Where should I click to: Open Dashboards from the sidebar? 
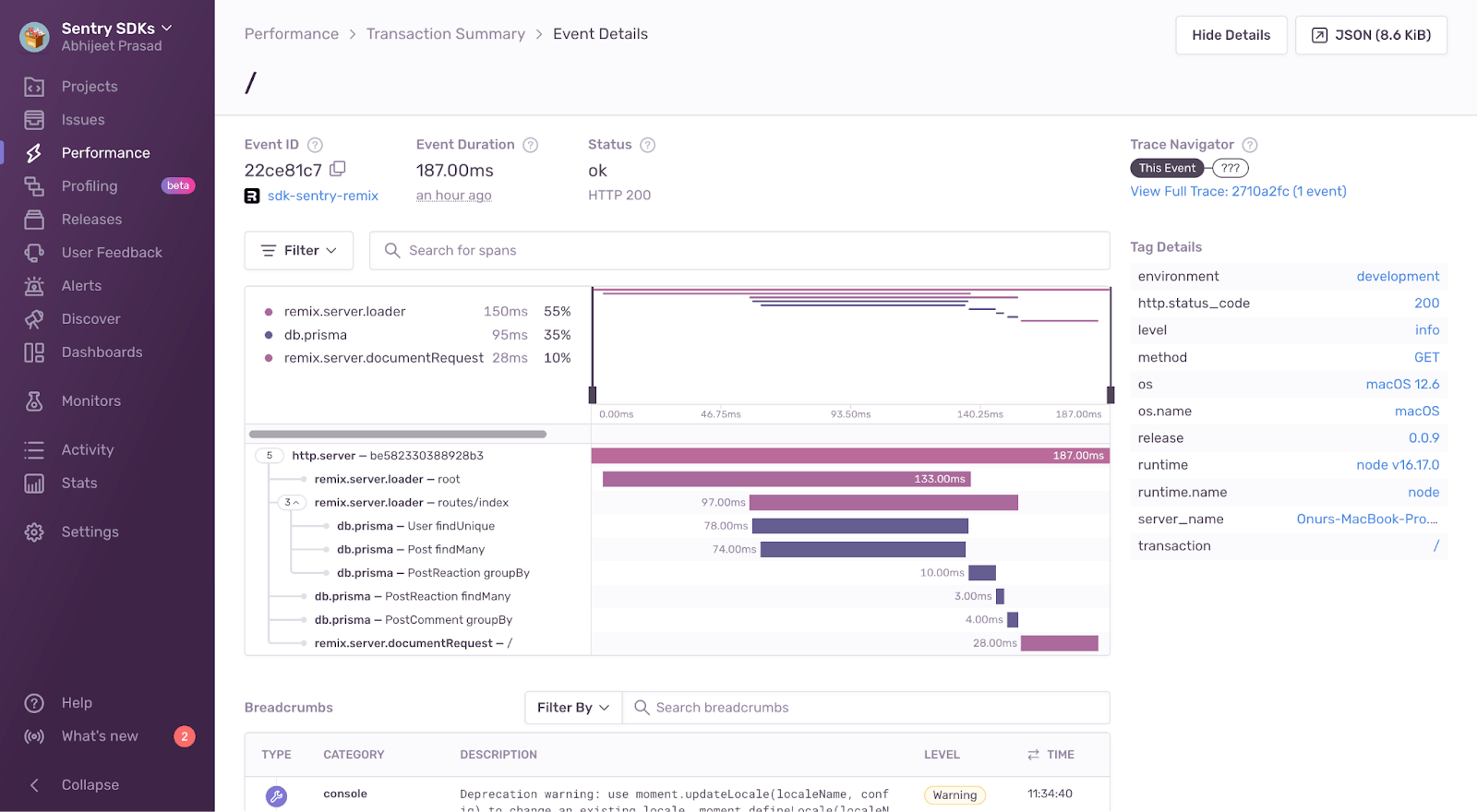point(102,352)
